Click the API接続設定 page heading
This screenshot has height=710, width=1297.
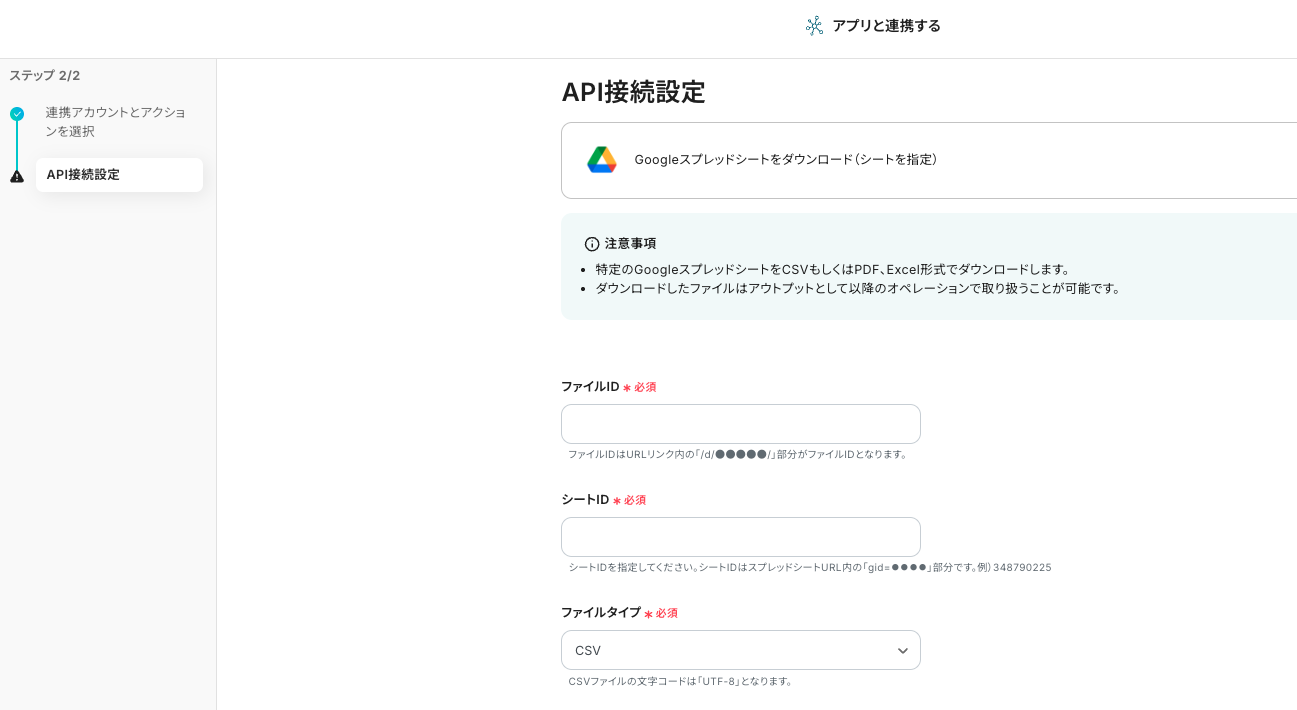633,92
